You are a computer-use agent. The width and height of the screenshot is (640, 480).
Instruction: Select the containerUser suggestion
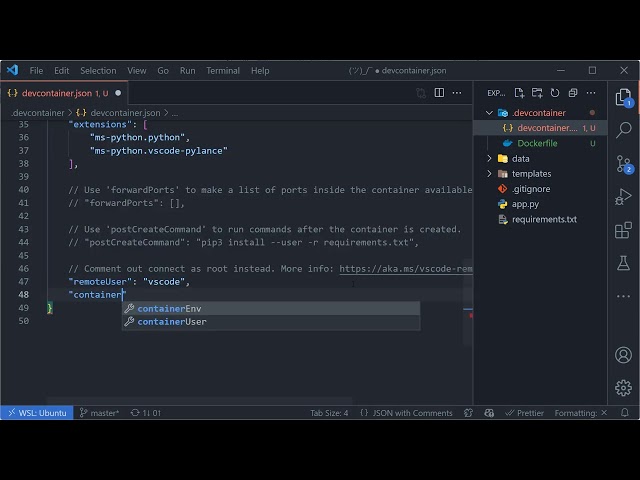271,322
